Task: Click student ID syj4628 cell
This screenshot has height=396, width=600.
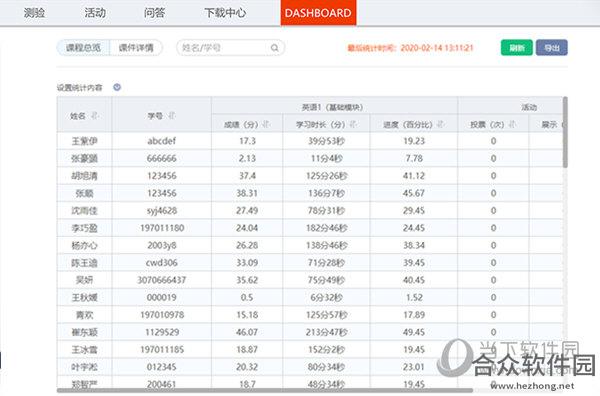Action: [x=161, y=210]
